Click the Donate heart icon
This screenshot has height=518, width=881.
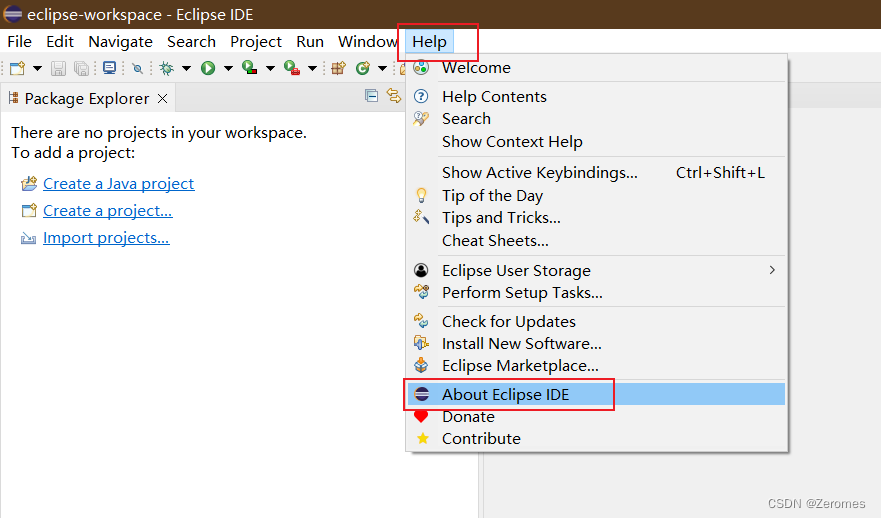pyautogui.click(x=421, y=416)
